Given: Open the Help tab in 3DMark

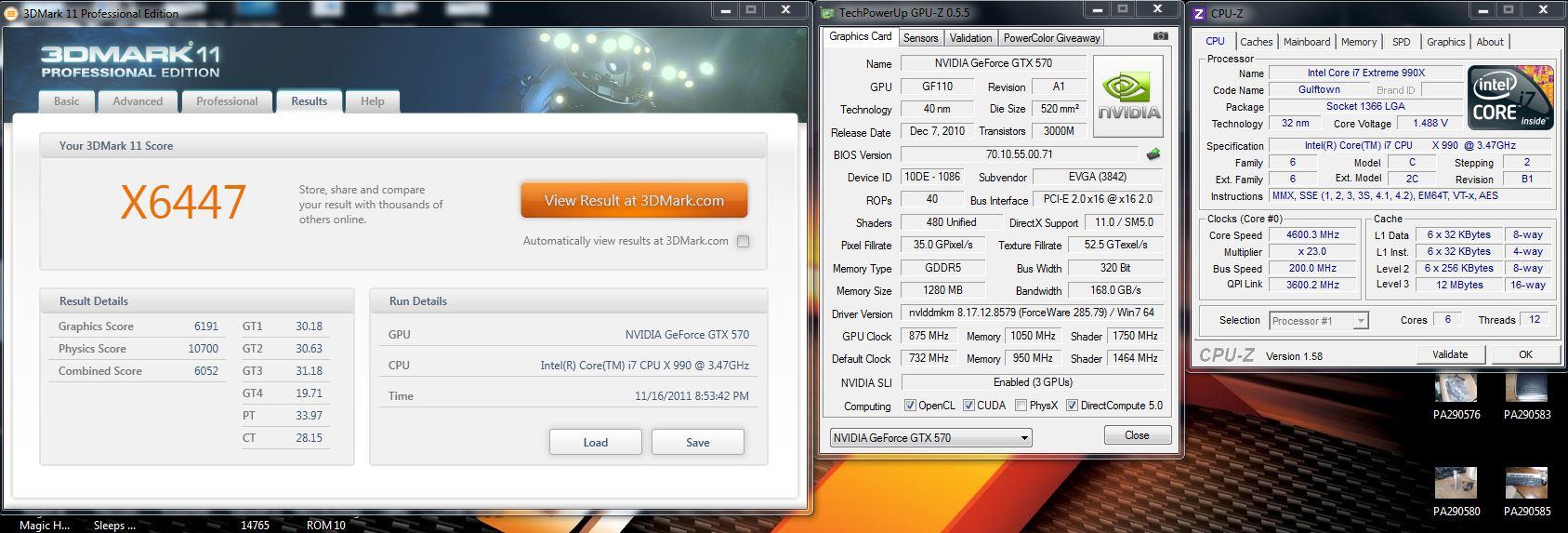Looking at the screenshot, I should coord(372,101).
